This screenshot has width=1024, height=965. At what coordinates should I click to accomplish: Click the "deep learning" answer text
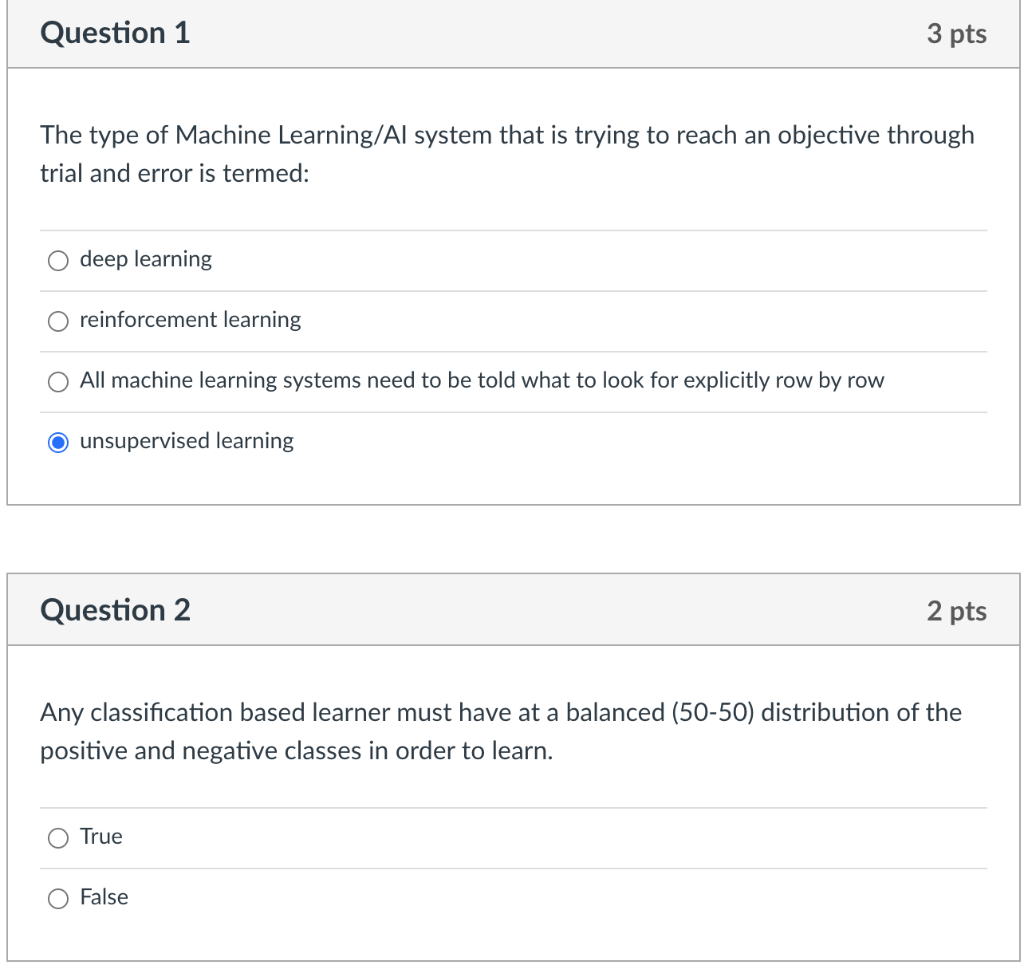coord(146,259)
